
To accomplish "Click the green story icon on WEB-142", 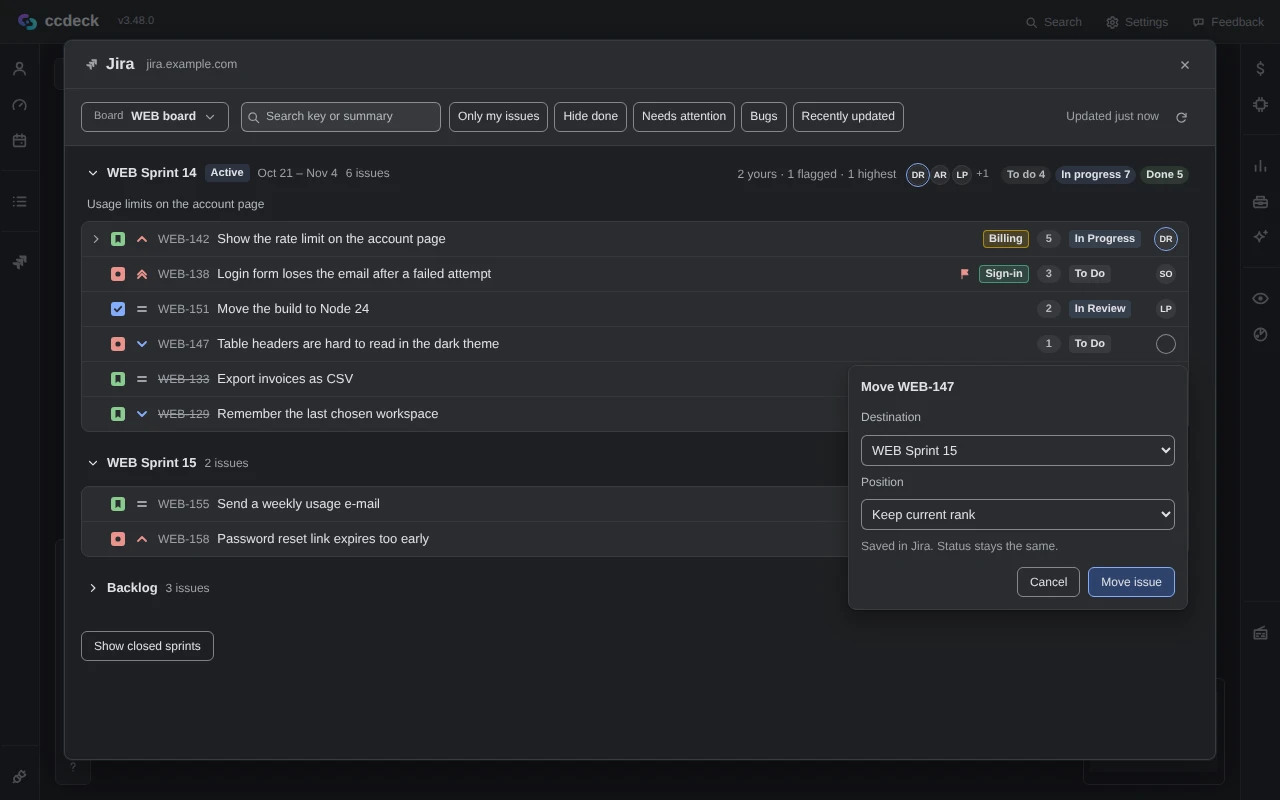I will coord(118,239).
